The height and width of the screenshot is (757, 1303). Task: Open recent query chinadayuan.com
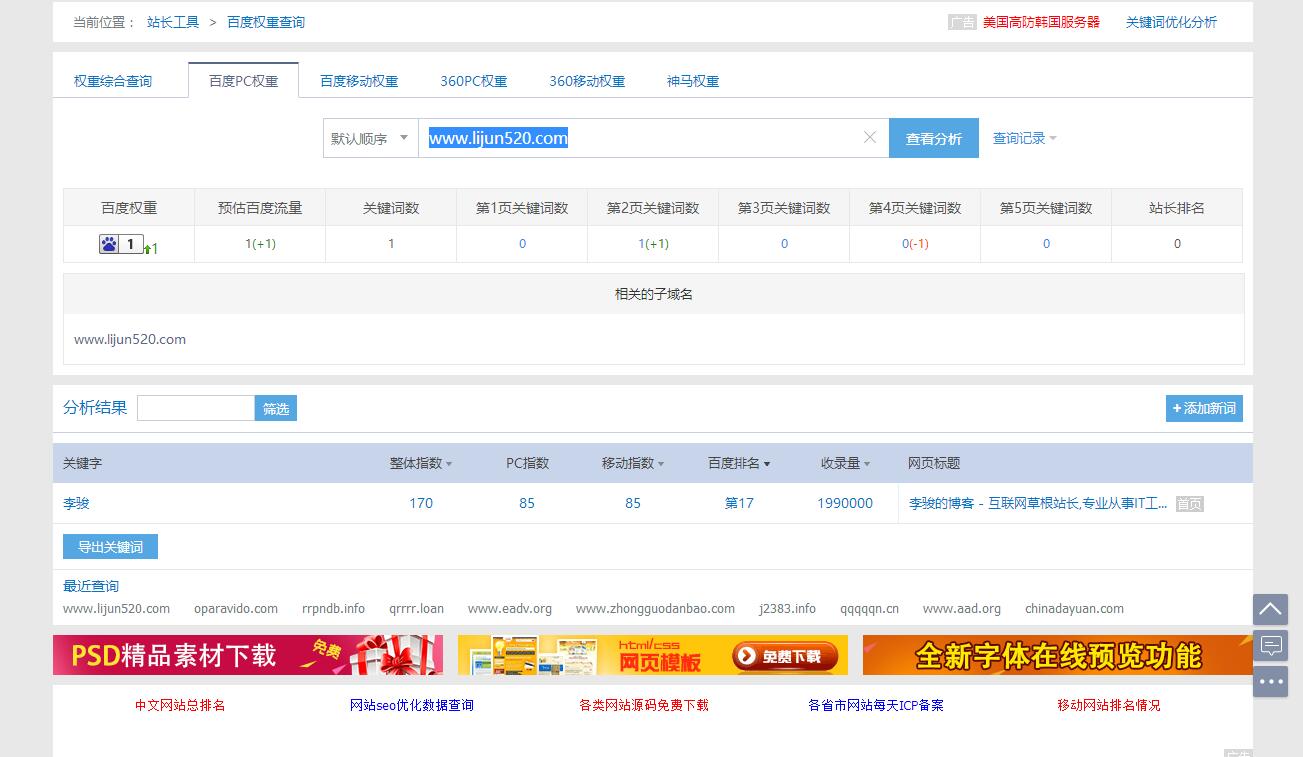pos(1074,608)
